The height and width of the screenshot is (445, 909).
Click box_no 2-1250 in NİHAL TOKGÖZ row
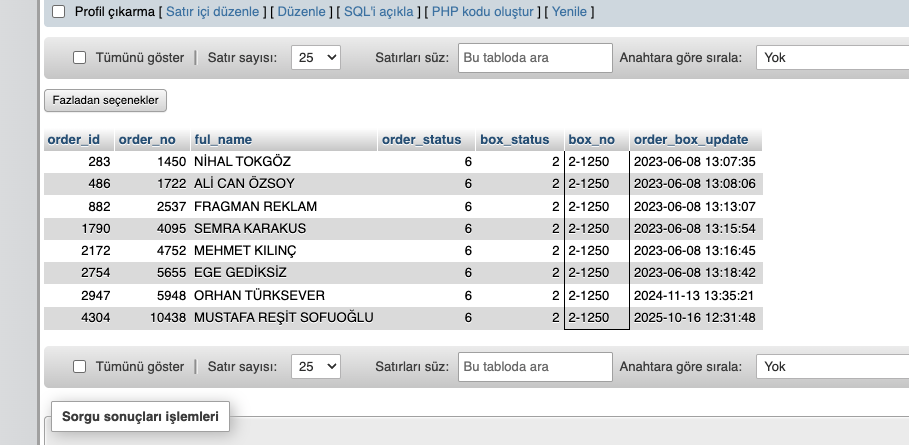coord(589,162)
